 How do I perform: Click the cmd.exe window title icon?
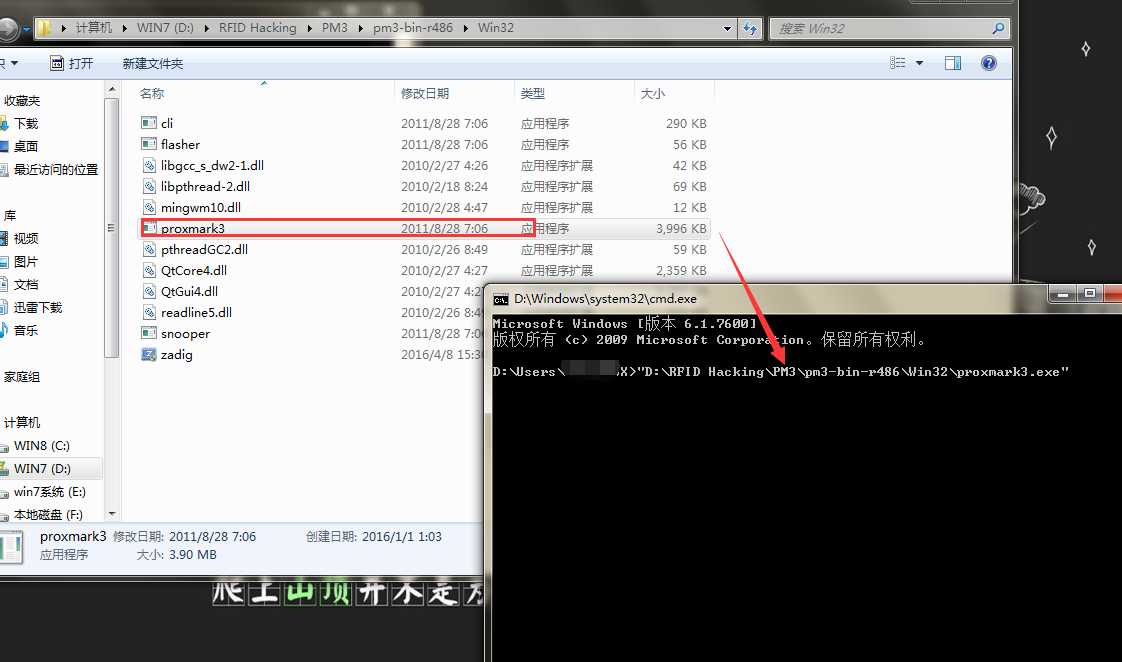click(501, 299)
